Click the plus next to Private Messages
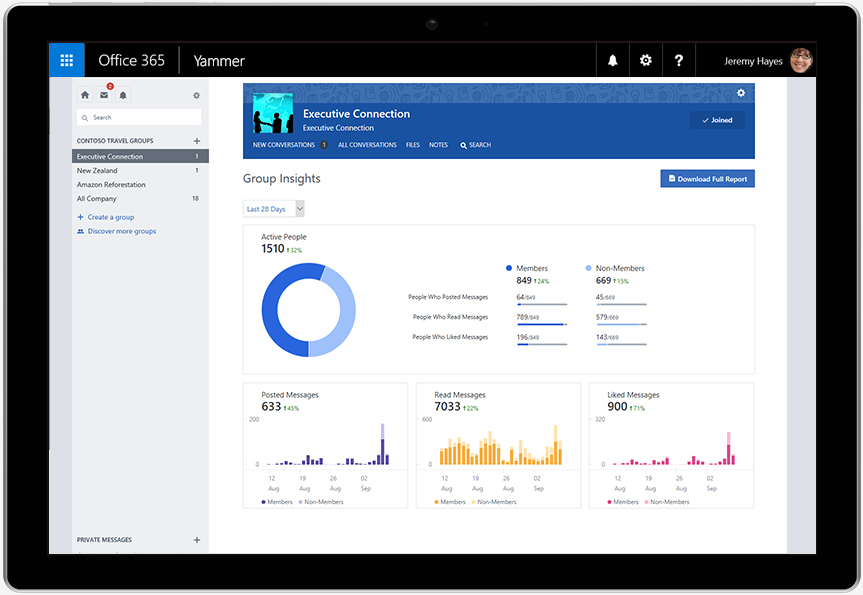The width and height of the screenshot is (863, 595). (196, 540)
